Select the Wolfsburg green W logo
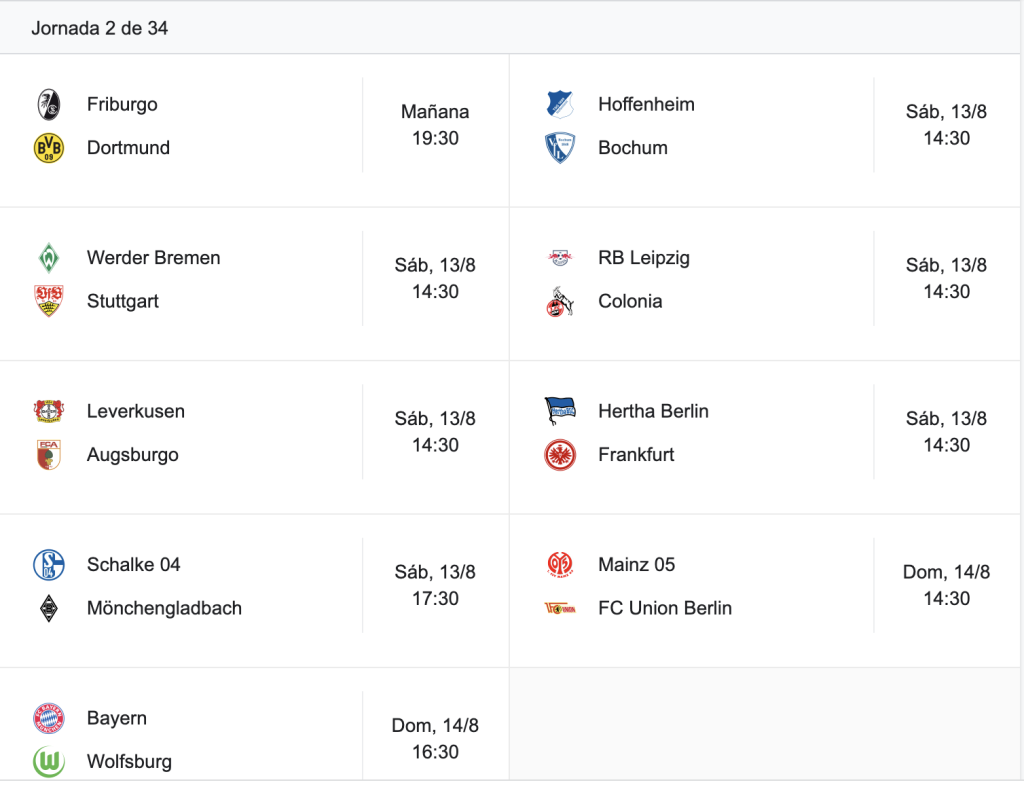Viewport: 1024px width, 789px height. [x=49, y=762]
